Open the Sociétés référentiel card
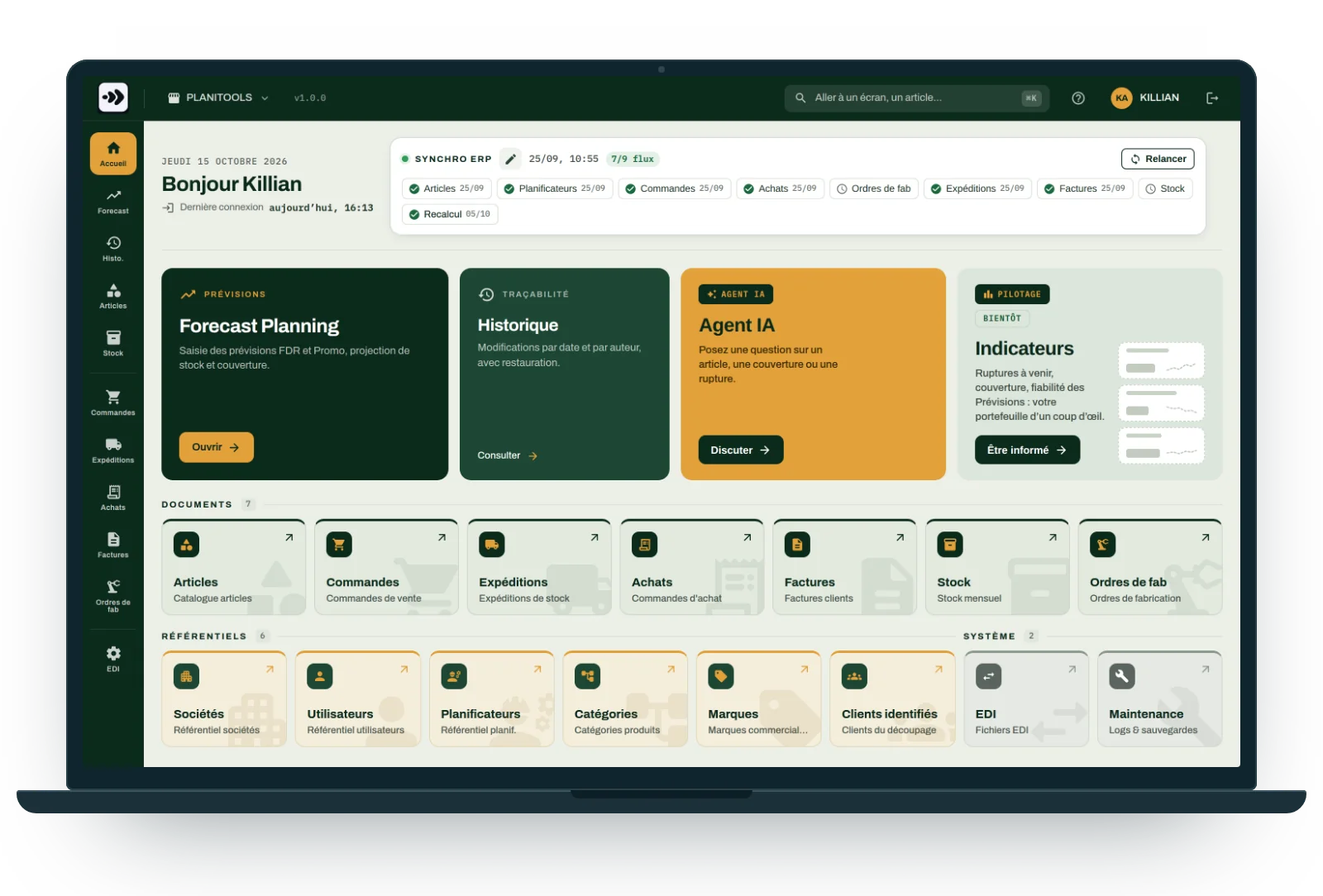Viewport: 1323px width, 896px height. (x=224, y=699)
